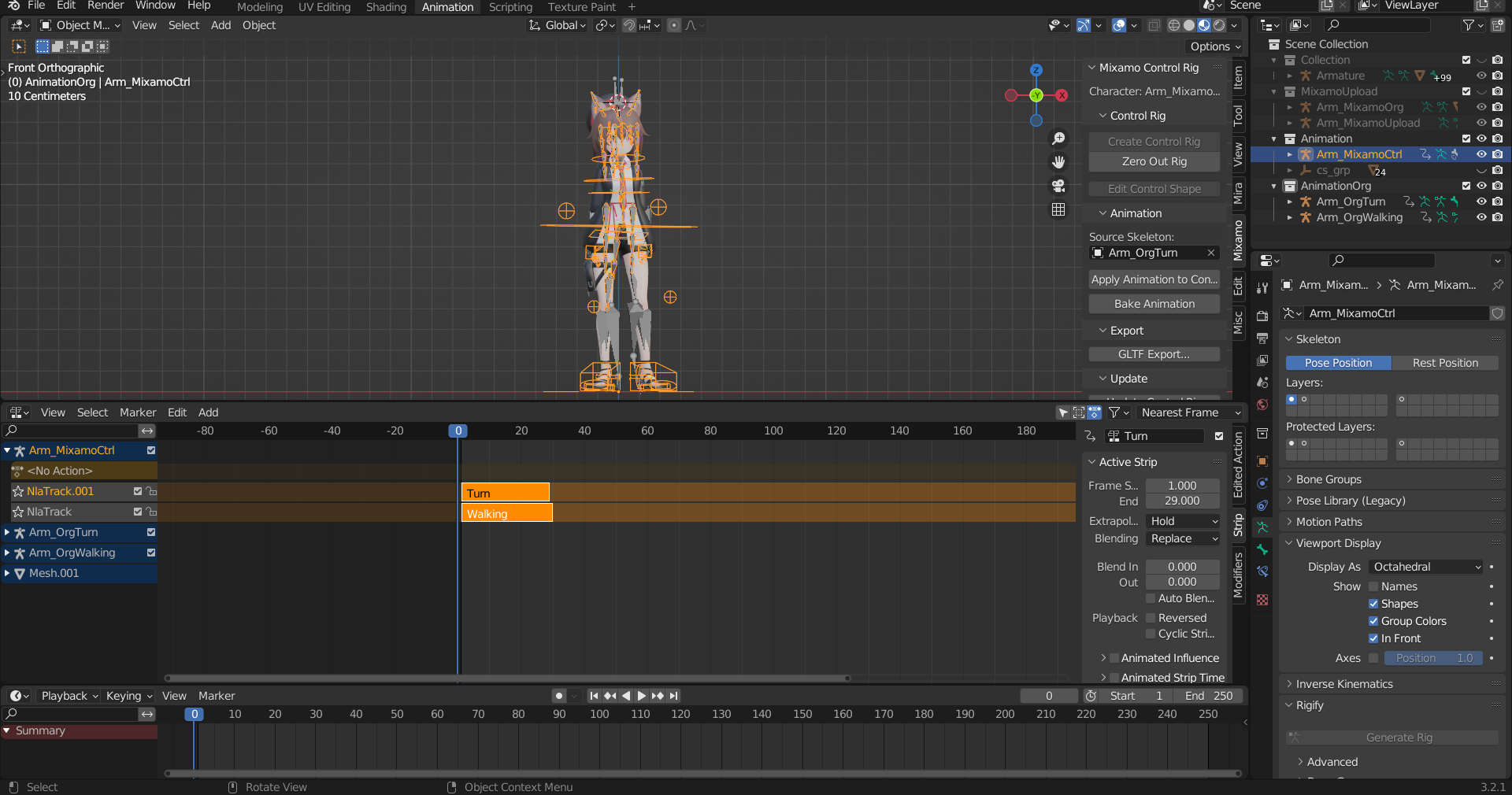Enable the Reversed playback checkbox
This screenshot has width=1512, height=795.
(1151, 618)
